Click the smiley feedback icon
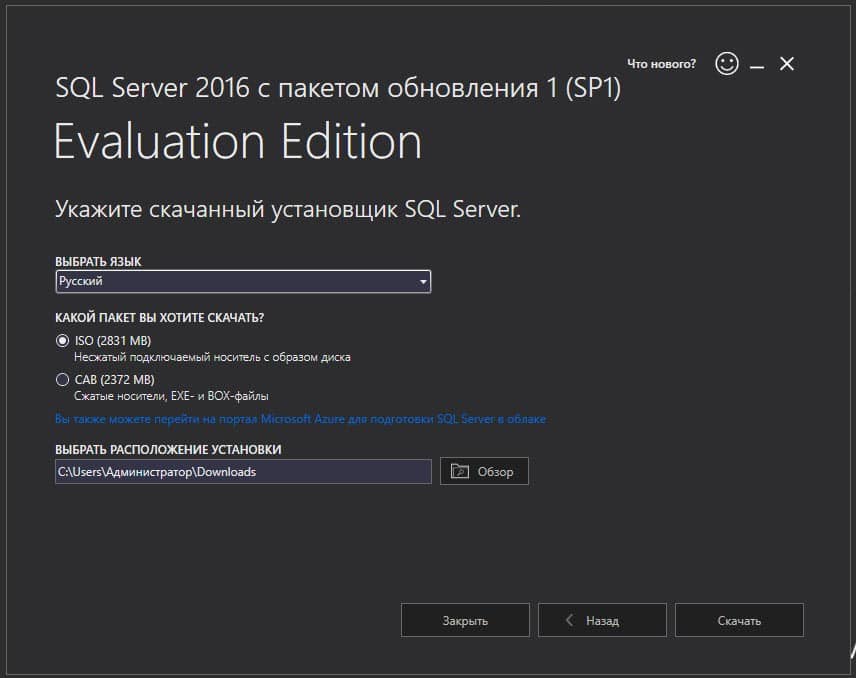The width and height of the screenshot is (856, 678). point(725,62)
